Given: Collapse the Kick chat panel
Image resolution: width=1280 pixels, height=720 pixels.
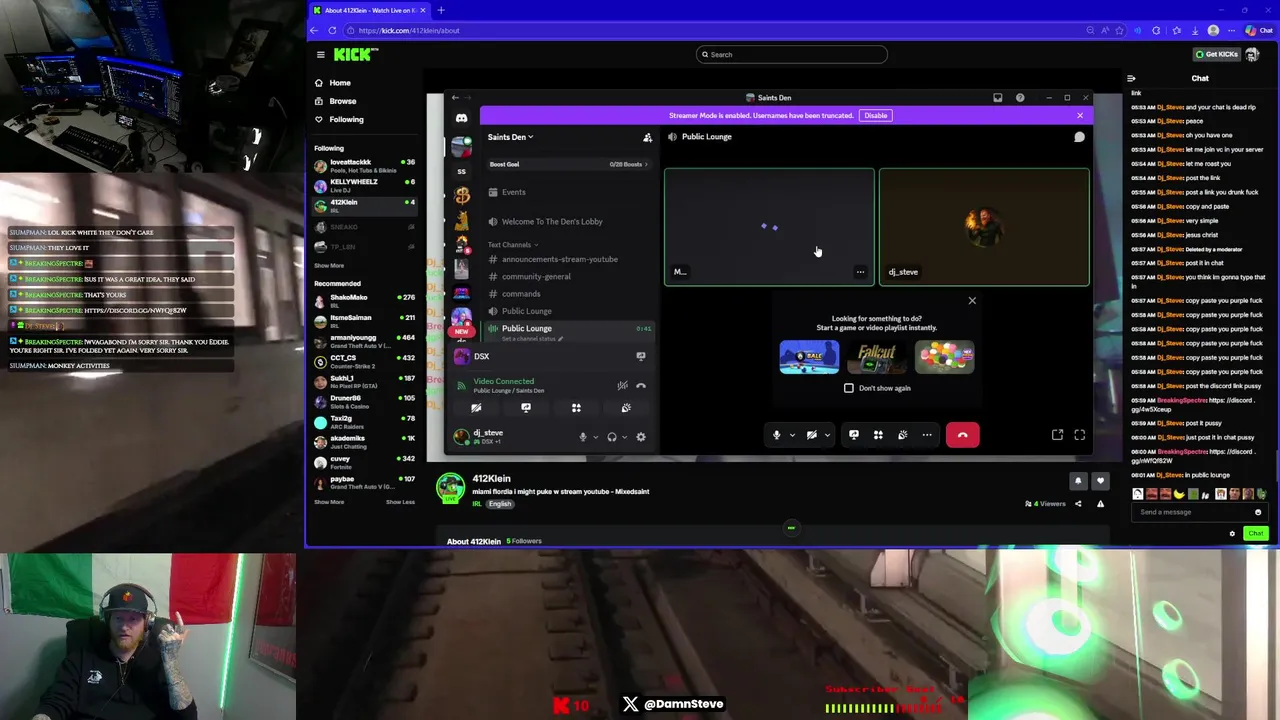Looking at the screenshot, I should point(1131,78).
